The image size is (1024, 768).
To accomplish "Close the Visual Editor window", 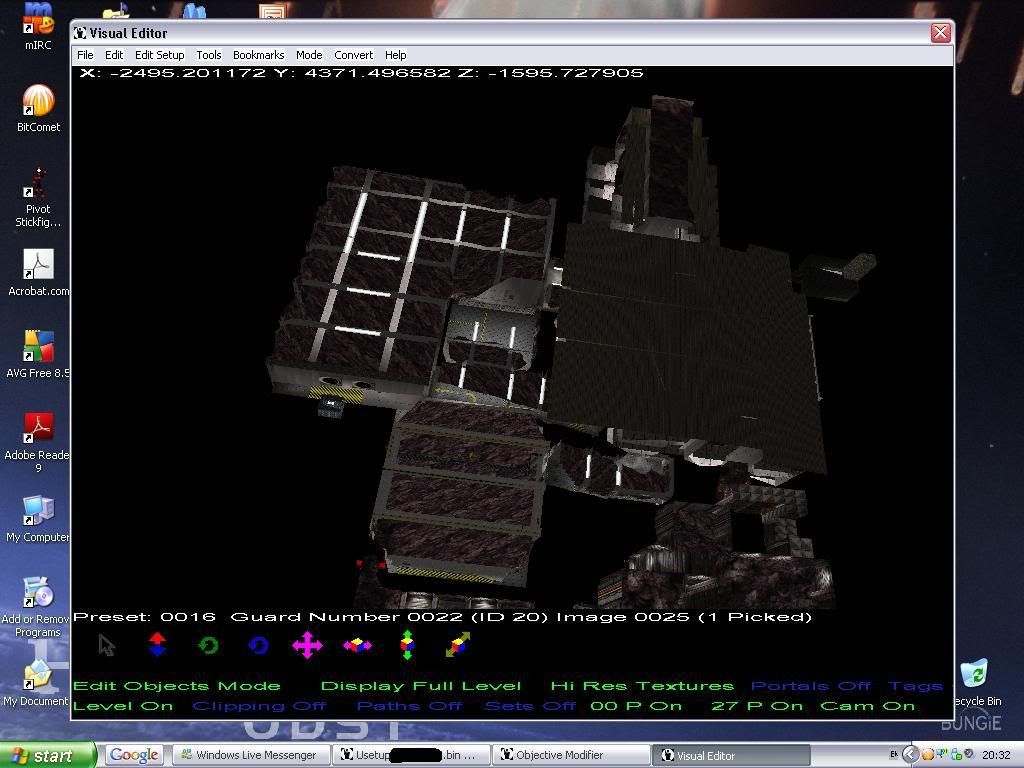I will (940, 33).
